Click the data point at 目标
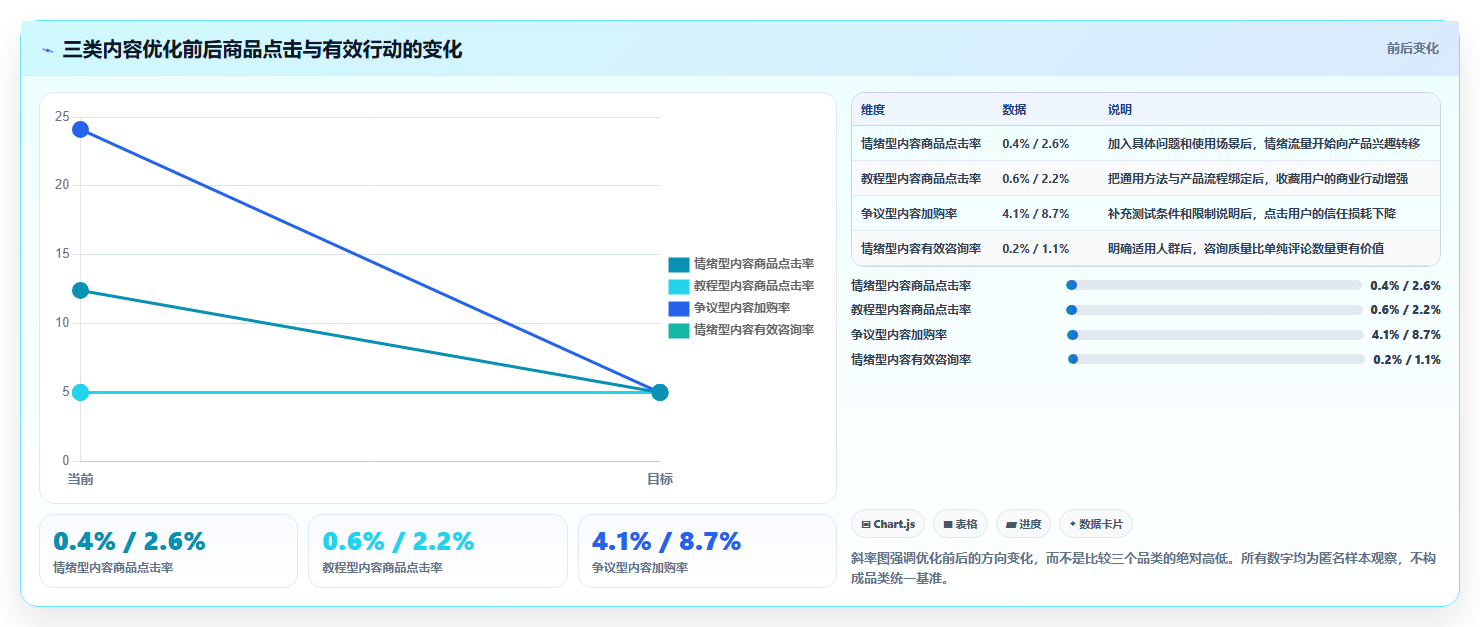This screenshot has height=627, width=1480. click(x=660, y=392)
